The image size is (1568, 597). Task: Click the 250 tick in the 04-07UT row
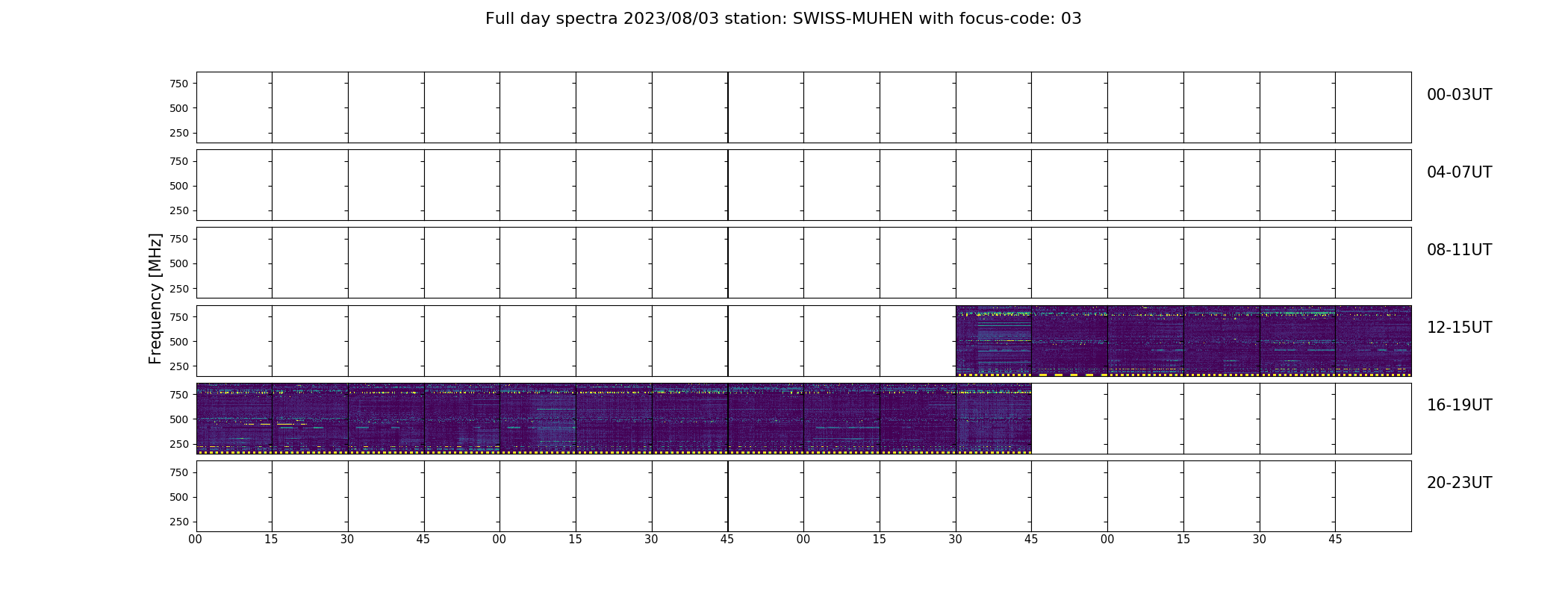(178, 210)
